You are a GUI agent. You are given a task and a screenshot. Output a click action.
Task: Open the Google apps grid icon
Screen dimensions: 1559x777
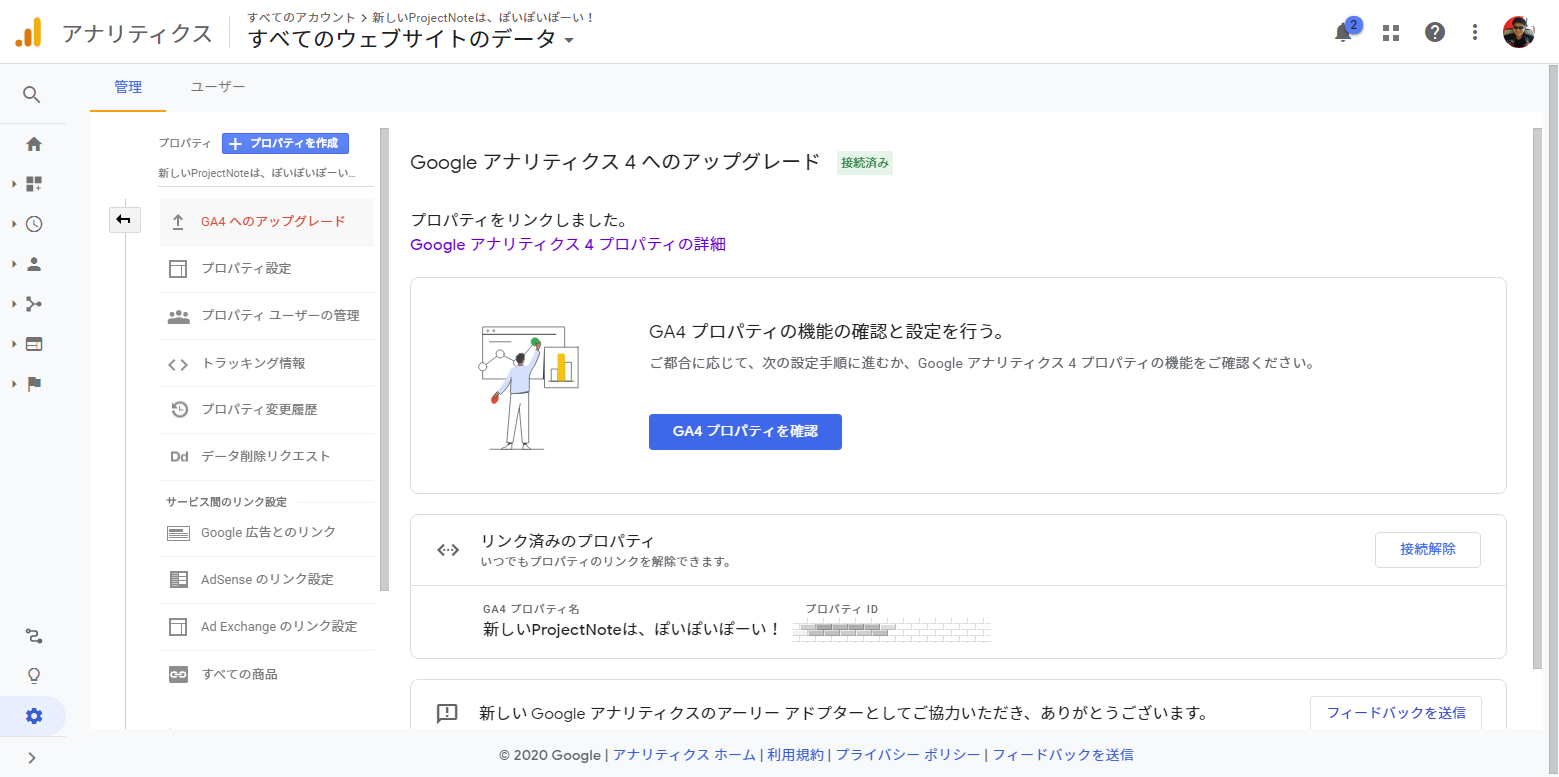(x=1390, y=32)
